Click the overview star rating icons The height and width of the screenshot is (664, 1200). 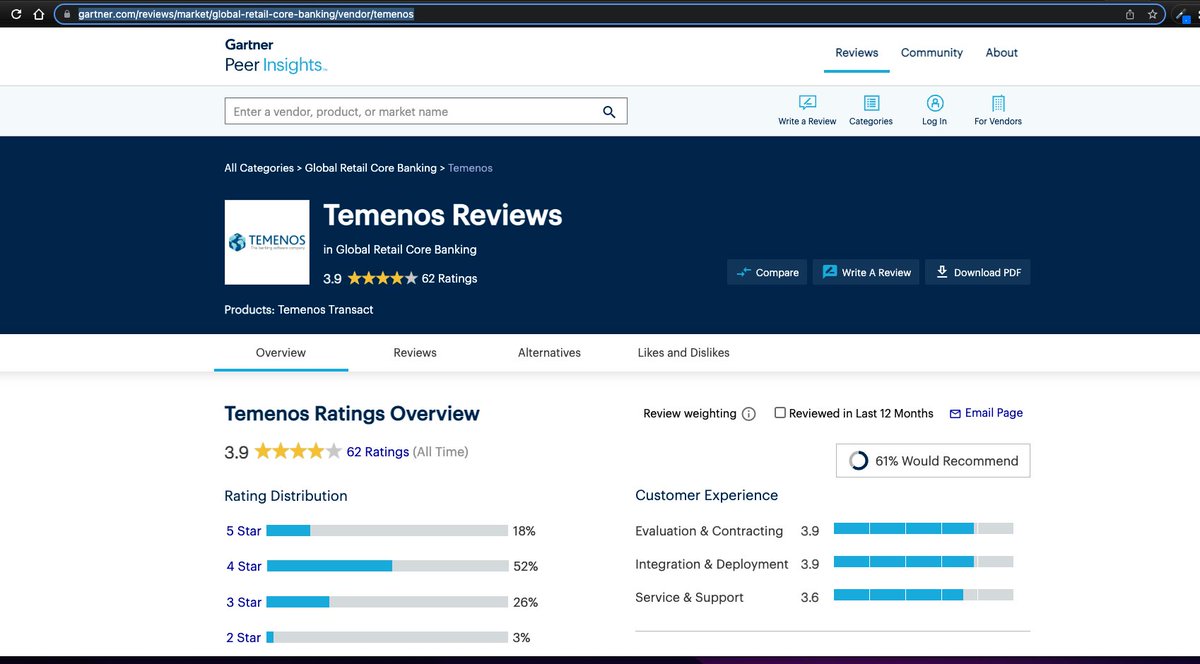tap(298, 452)
